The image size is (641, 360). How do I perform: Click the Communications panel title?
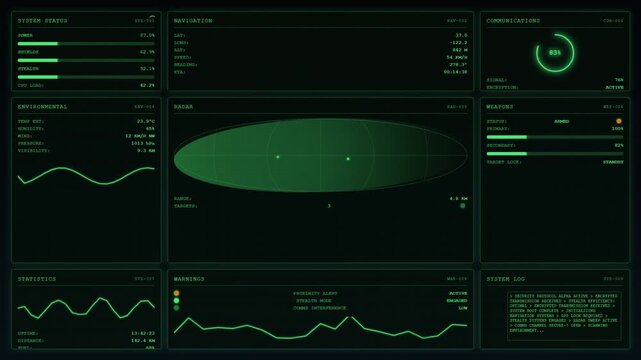pos(513,20)
